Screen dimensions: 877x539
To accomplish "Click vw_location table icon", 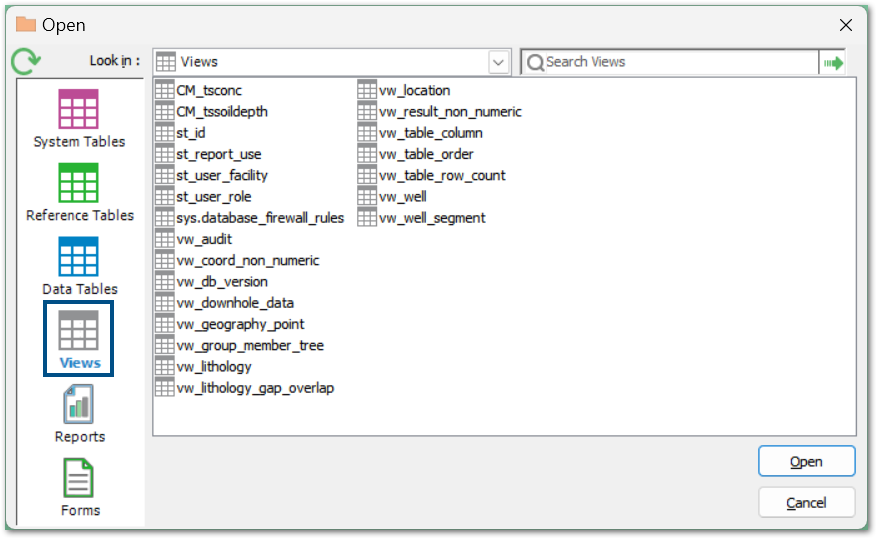I will [367, 91].
